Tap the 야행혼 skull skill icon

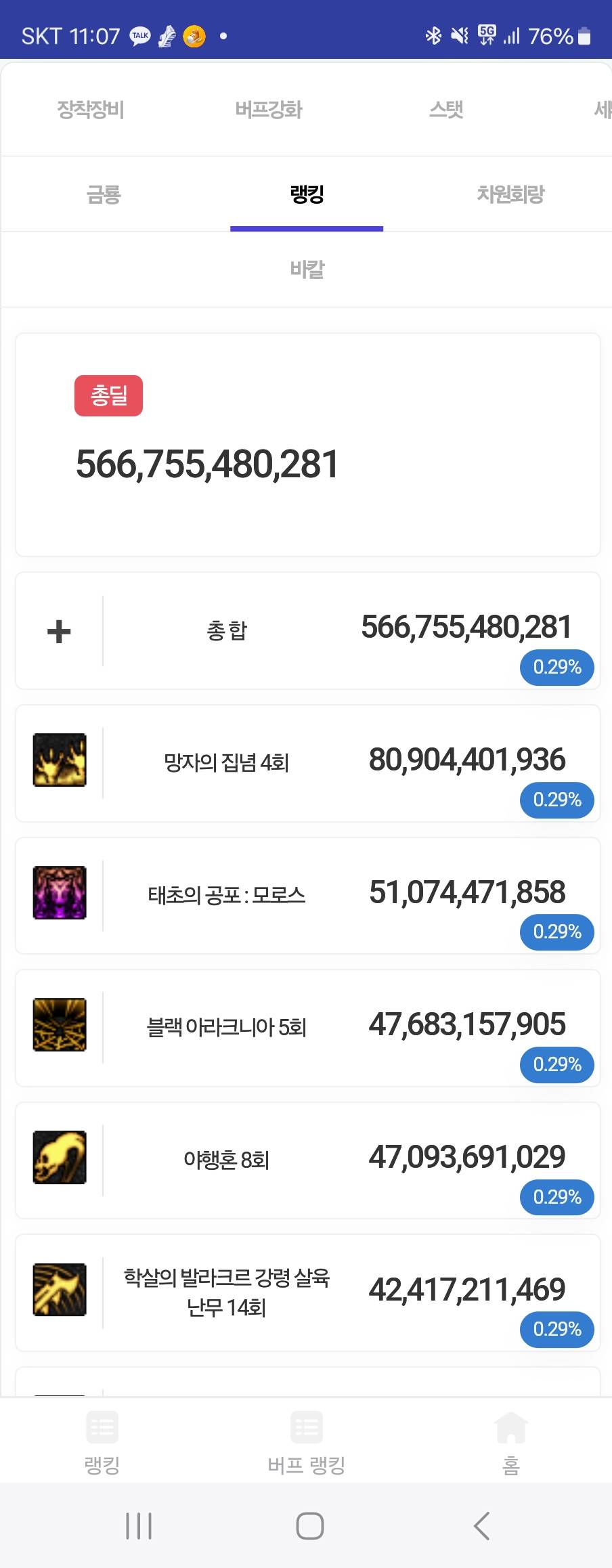pos(60,1157)
